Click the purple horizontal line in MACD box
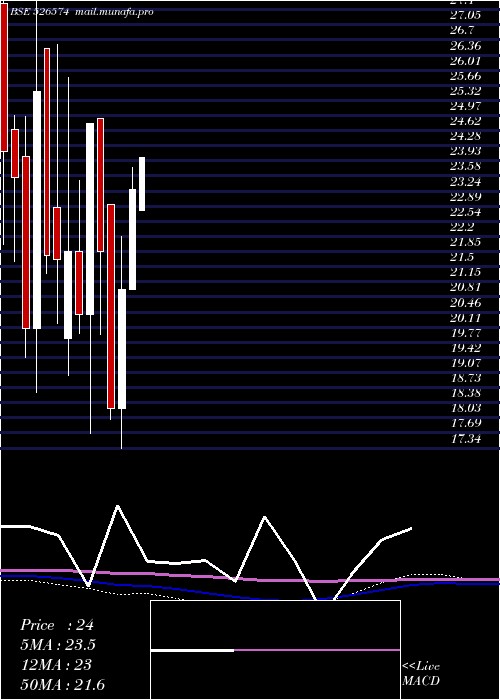 [317, 650]
